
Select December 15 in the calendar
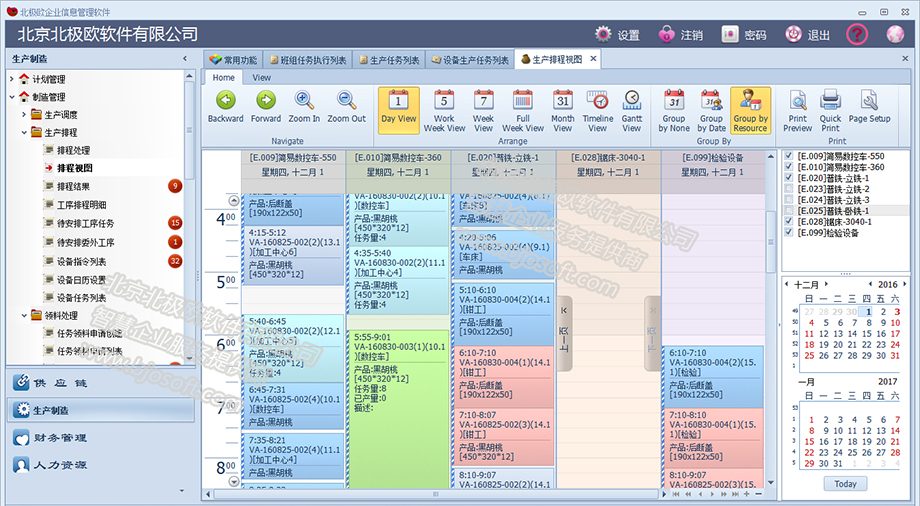coord(866,333)
